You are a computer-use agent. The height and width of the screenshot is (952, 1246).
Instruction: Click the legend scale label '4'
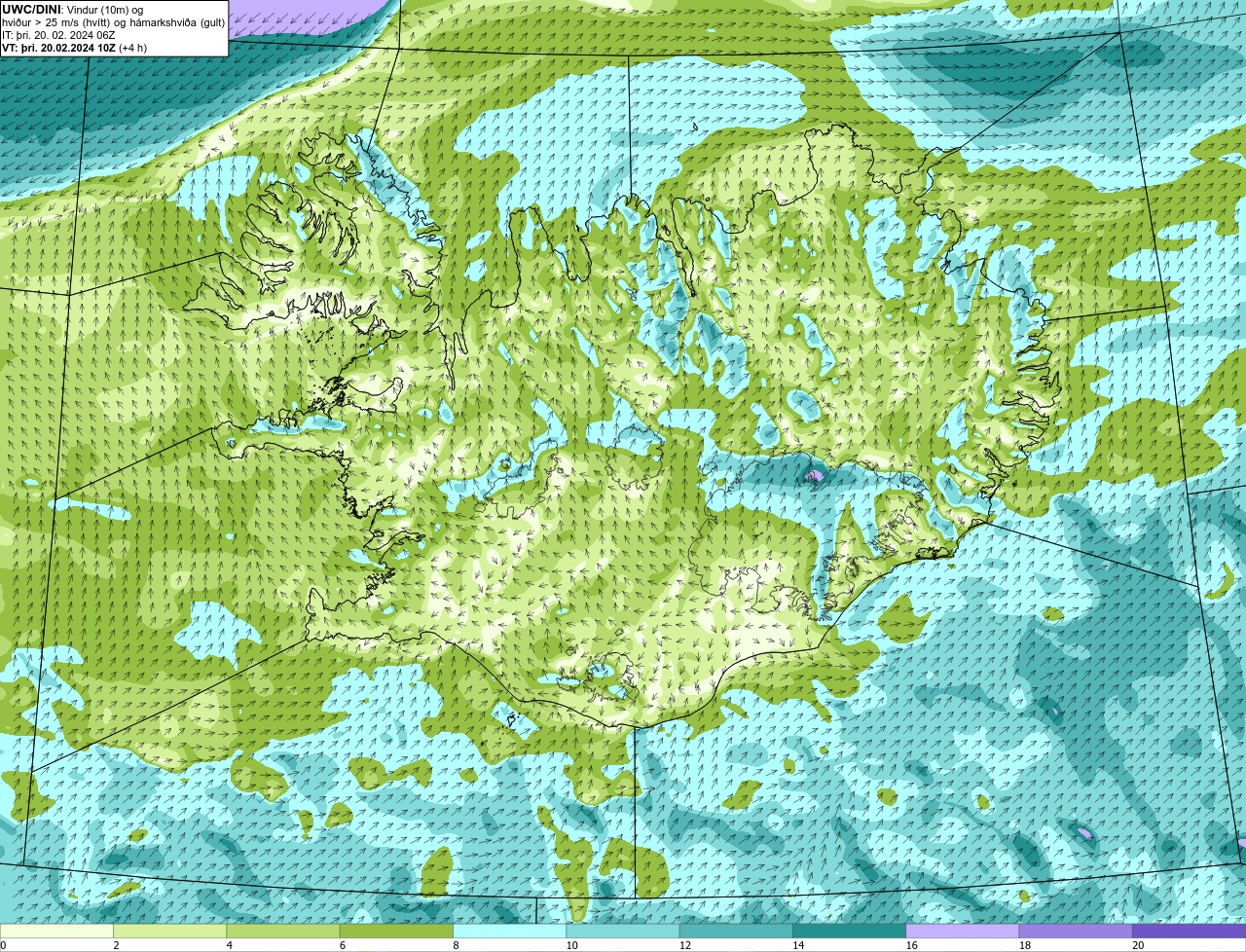coord(230,945)
